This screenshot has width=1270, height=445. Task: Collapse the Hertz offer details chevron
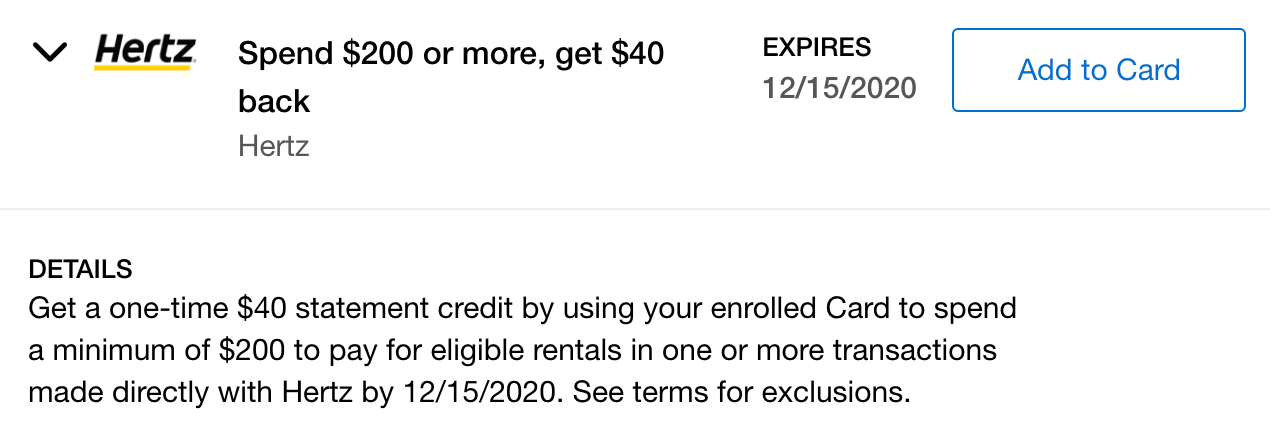[50, 52]
